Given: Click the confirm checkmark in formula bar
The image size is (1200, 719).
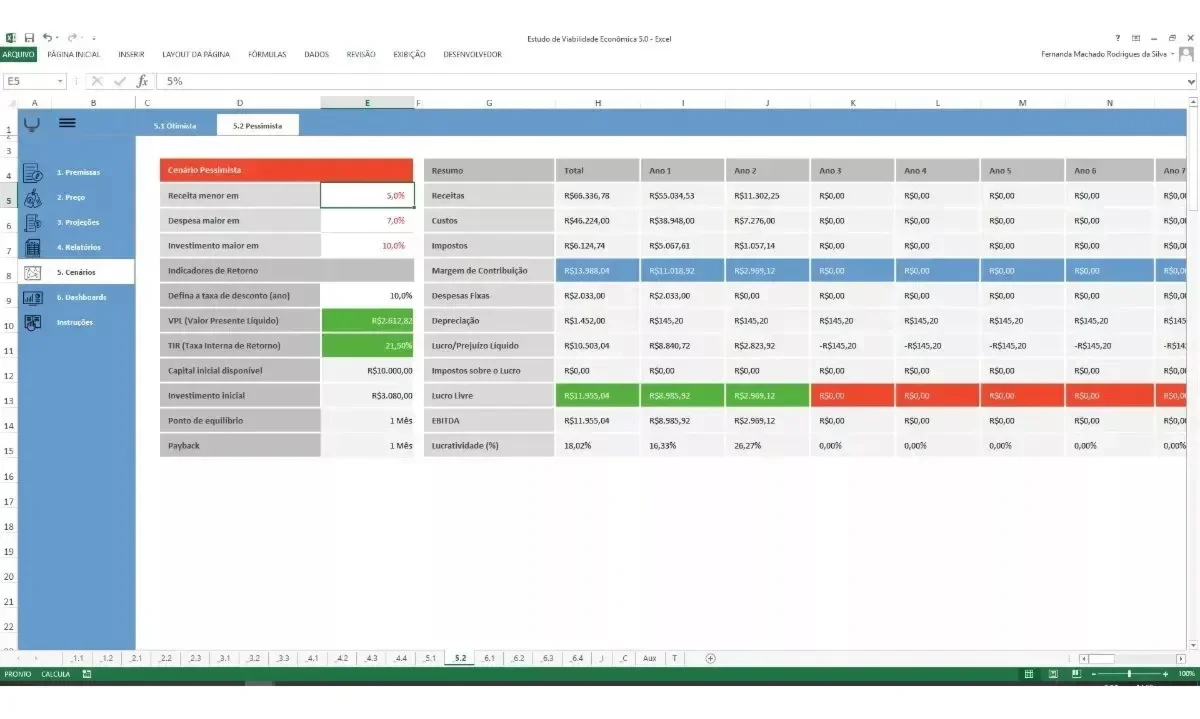Looking at the screenshot, I should 120,81.
